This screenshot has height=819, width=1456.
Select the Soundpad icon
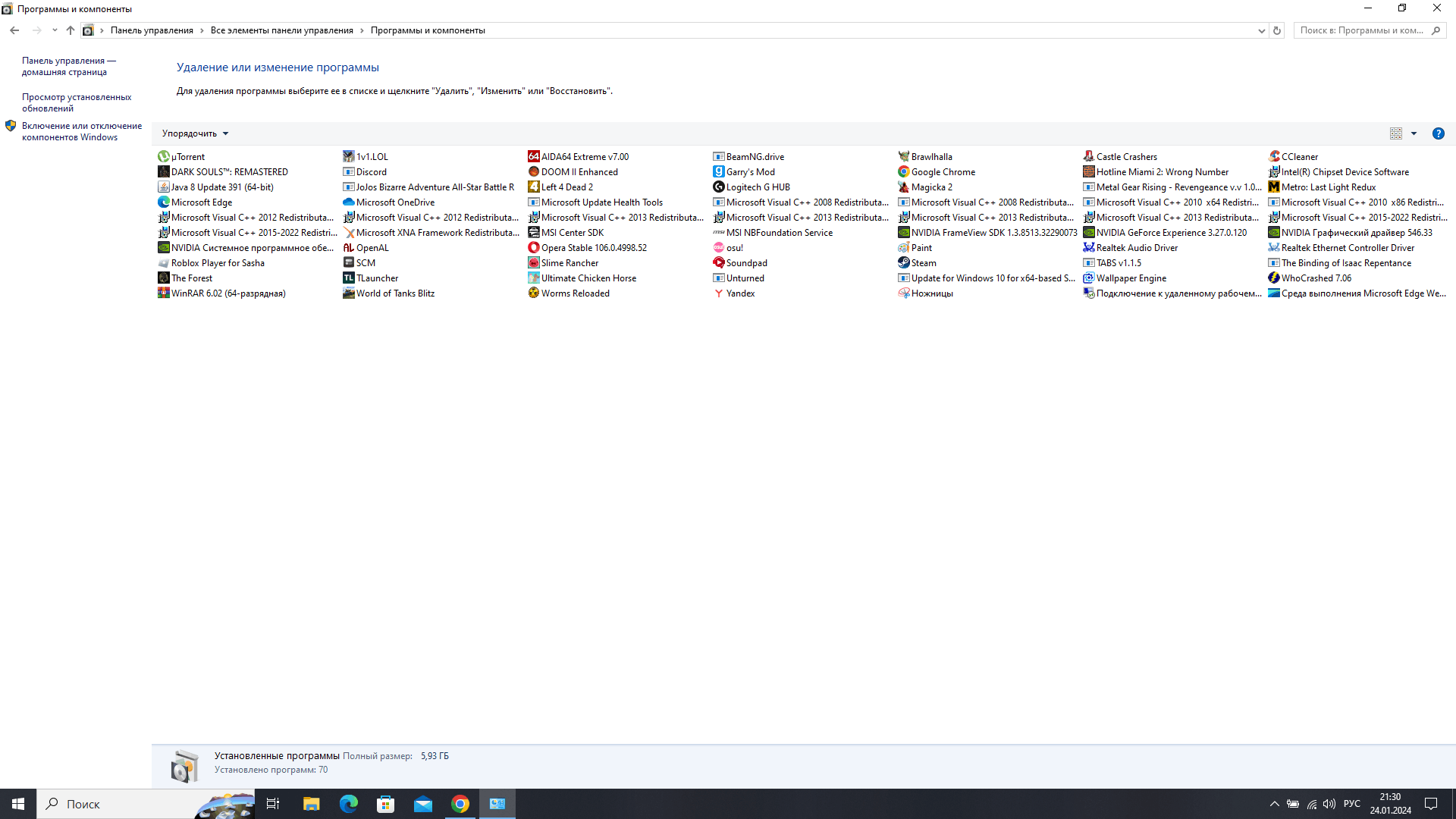(718, 263)
